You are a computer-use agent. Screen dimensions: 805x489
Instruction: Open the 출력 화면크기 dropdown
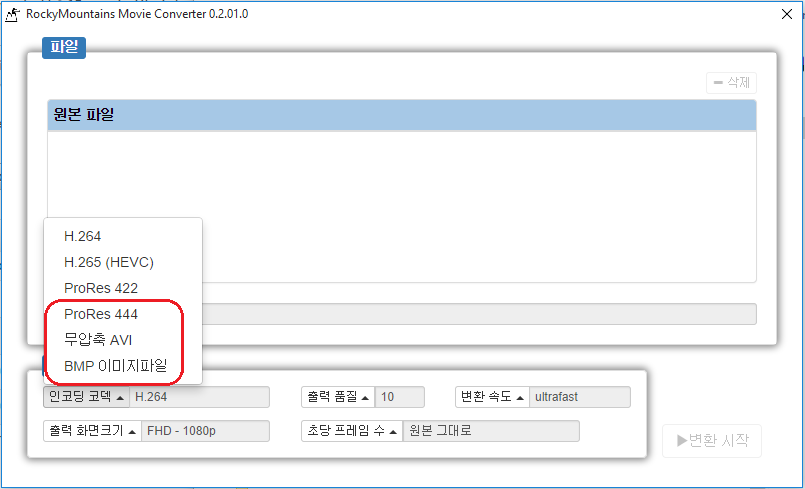click(x=91, y=431)
